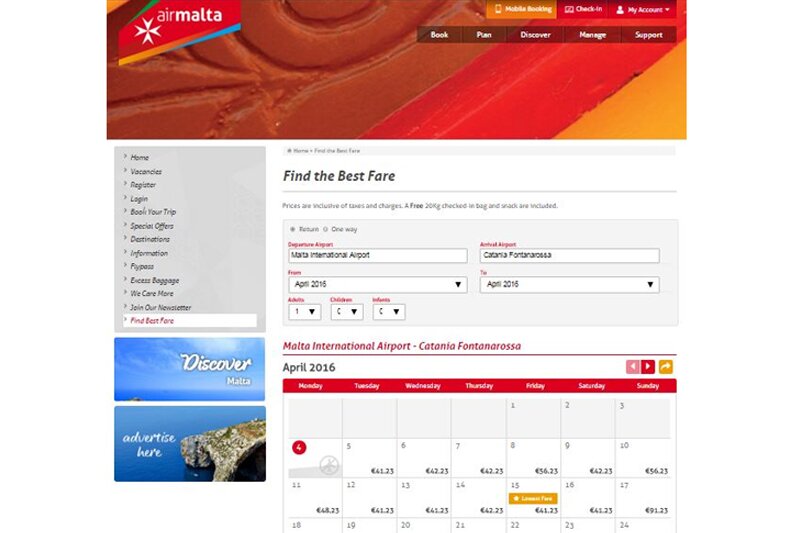The image size is (800, 533).
Task: Select the highlighted date 4
Action: coord(299,448)
